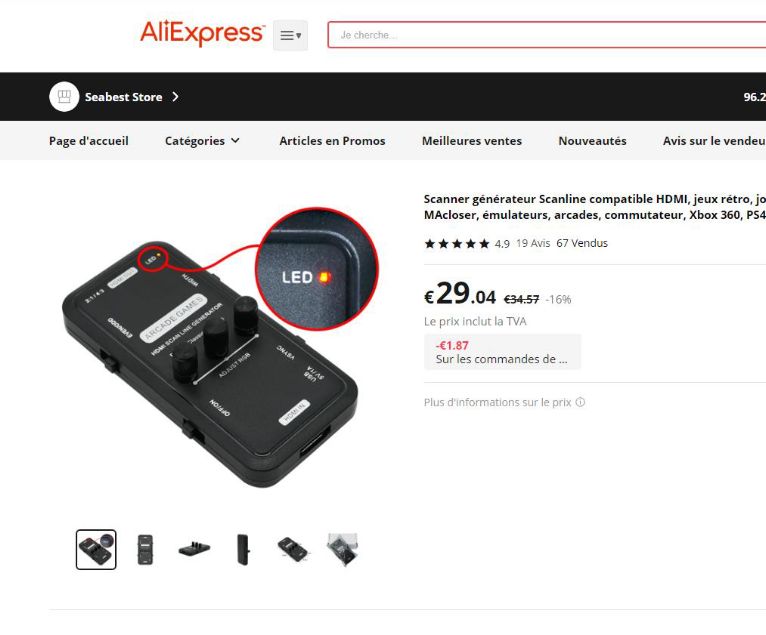Go to Page d'accueil tab
The width and height of the screenshot is (766, 635).
click(88, 141)
